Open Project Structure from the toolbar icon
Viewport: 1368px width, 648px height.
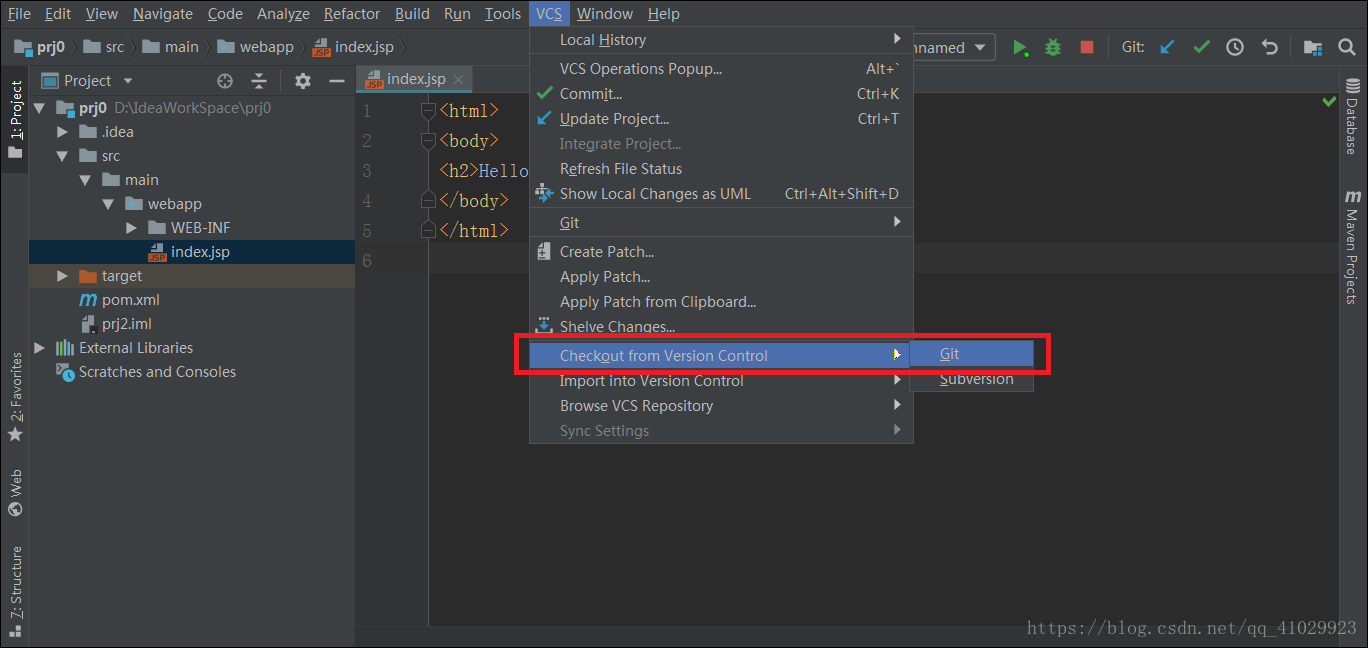(x=1312, y=47)
